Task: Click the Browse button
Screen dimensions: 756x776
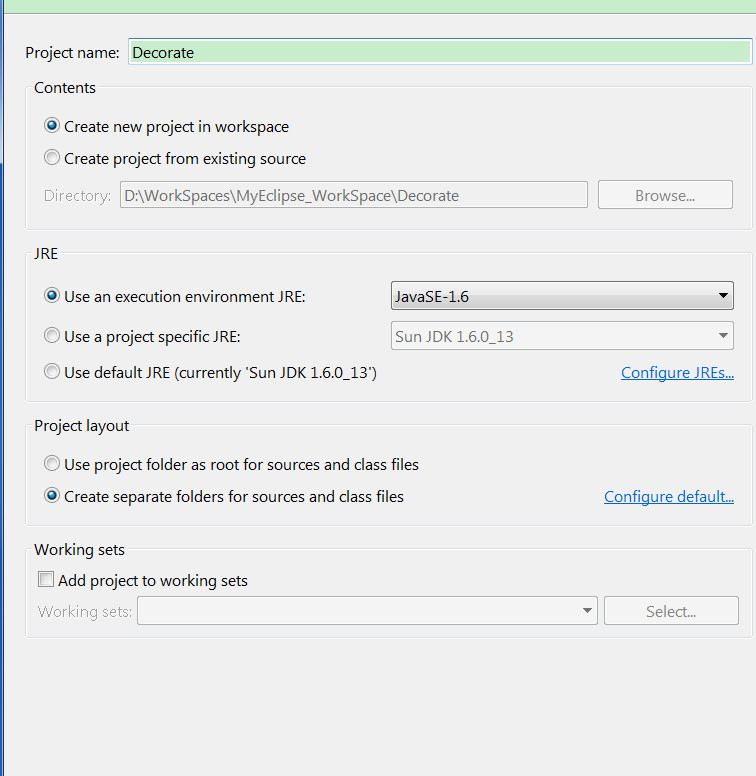Action: pyautogui.click(x=665, y=195)
